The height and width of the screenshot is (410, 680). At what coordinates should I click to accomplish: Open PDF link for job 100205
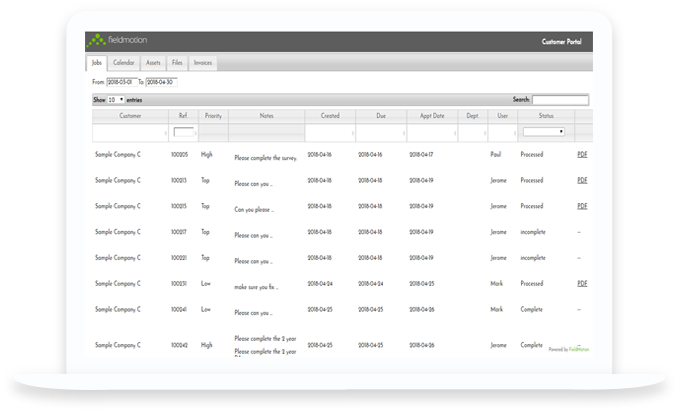pos(582,154)
